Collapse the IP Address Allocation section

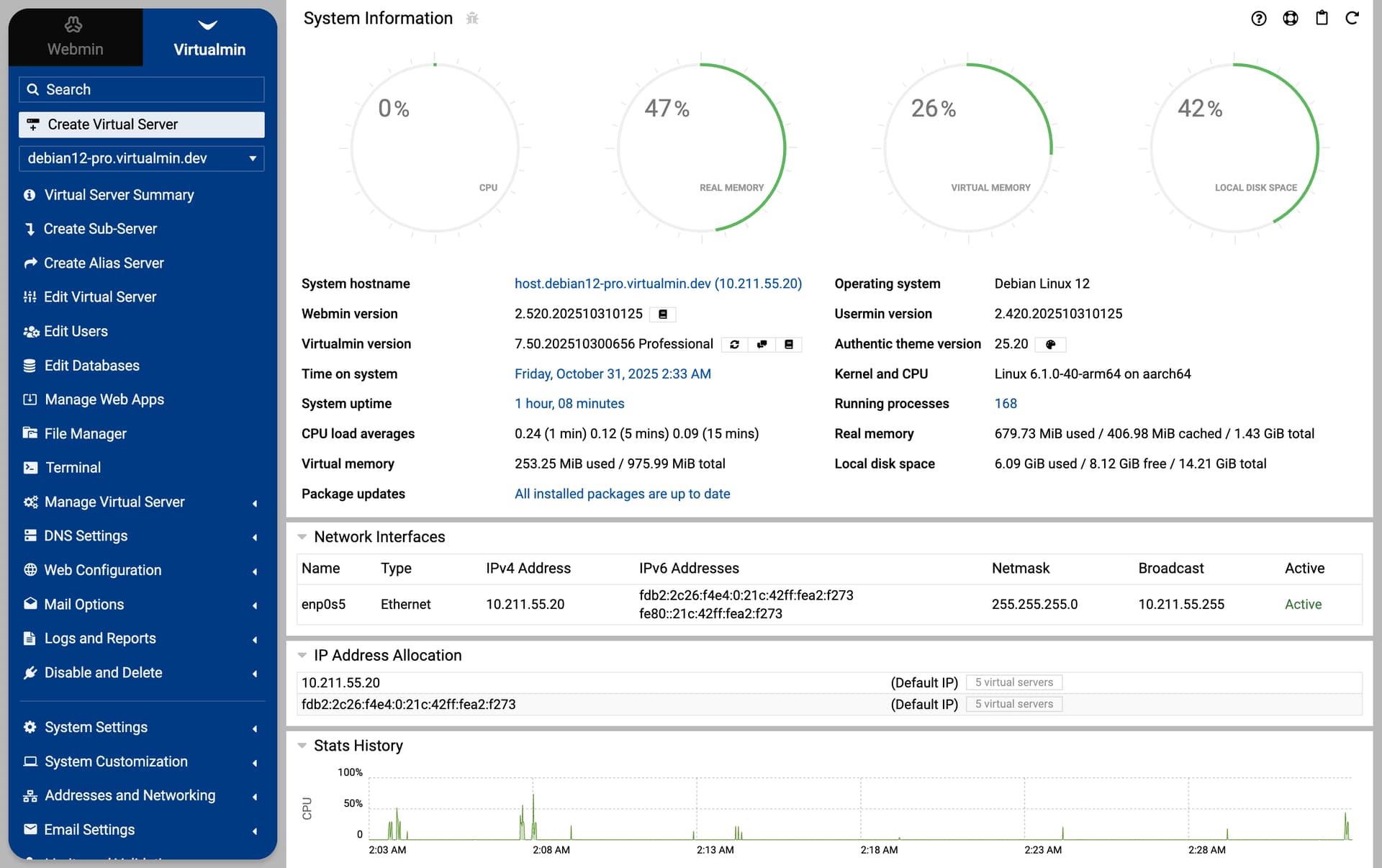point(302,656)
